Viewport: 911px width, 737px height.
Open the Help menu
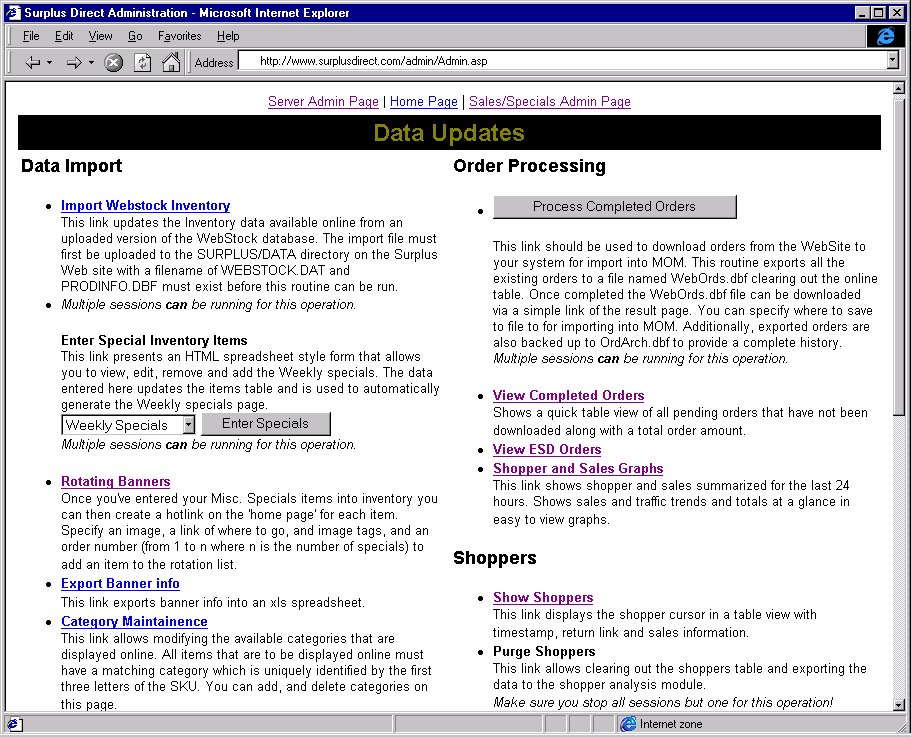(228, 36)
